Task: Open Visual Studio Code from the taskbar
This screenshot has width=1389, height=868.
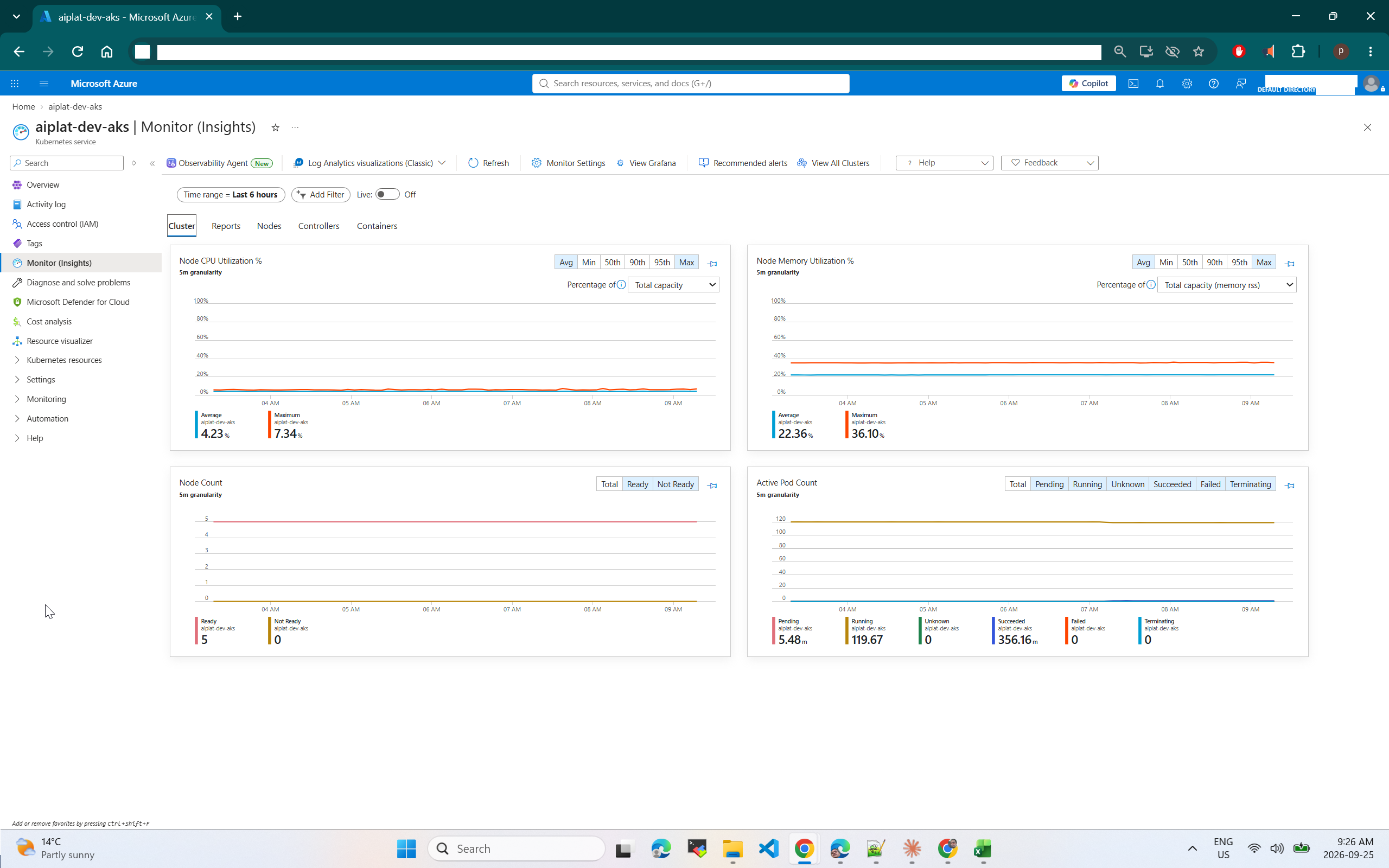Action: (768, 848)
